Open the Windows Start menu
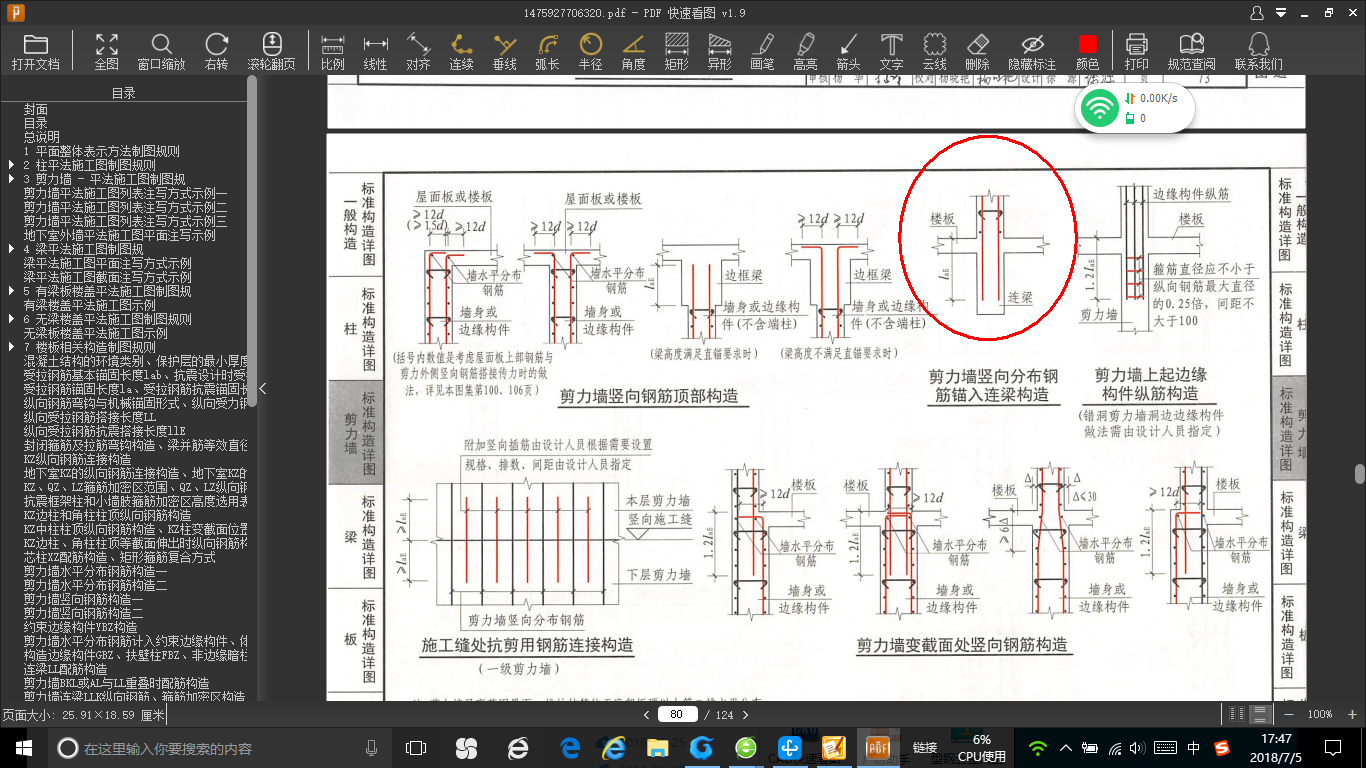Image resolution: width=1366 pixels, height=768 pixels. pyautogui.click(x=23, y=748)
